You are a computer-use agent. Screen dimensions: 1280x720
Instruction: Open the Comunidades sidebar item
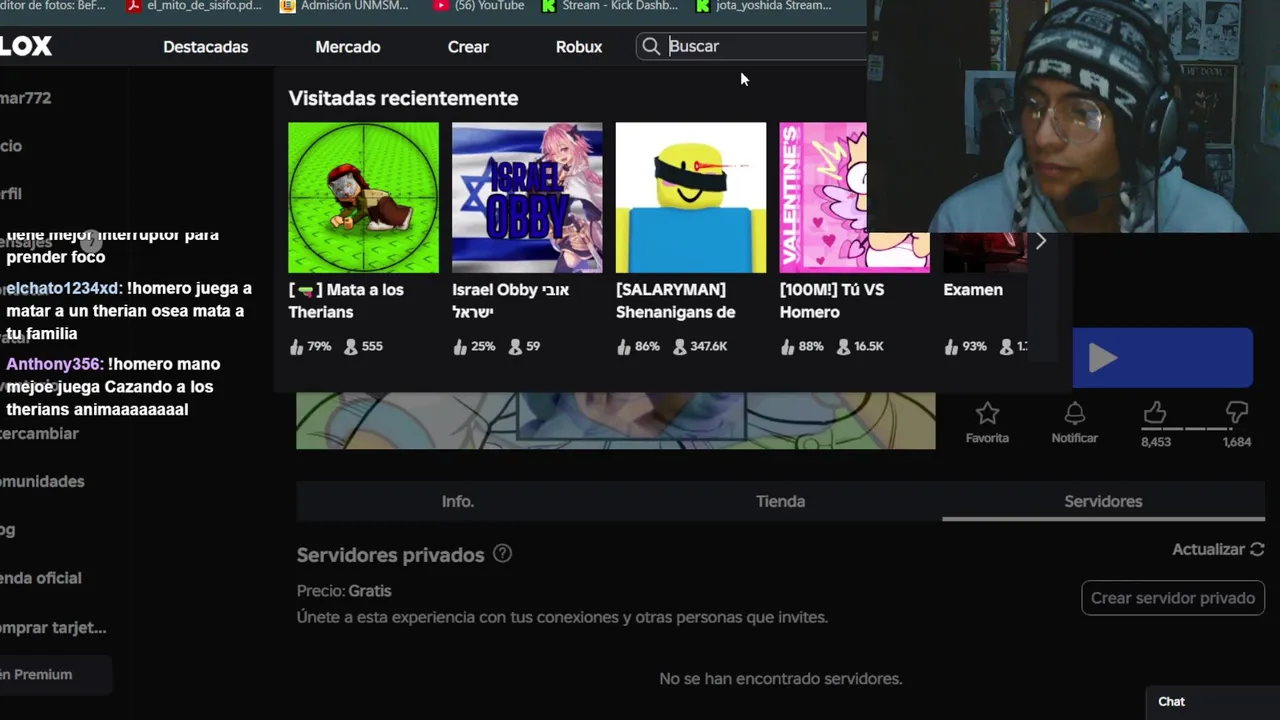pos(42,481)
